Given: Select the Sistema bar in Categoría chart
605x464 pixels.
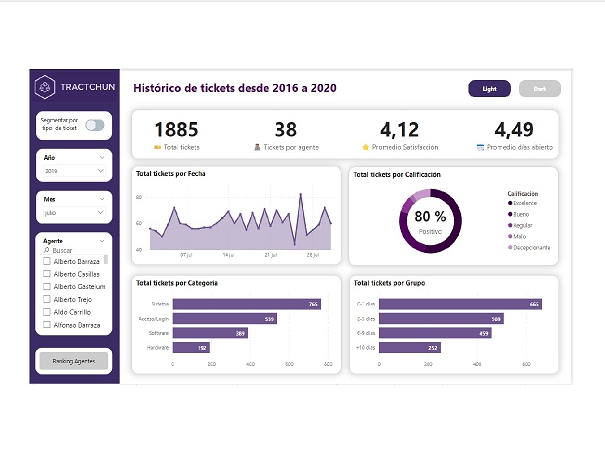Looking at the screenshot, I should pos(246,304).
